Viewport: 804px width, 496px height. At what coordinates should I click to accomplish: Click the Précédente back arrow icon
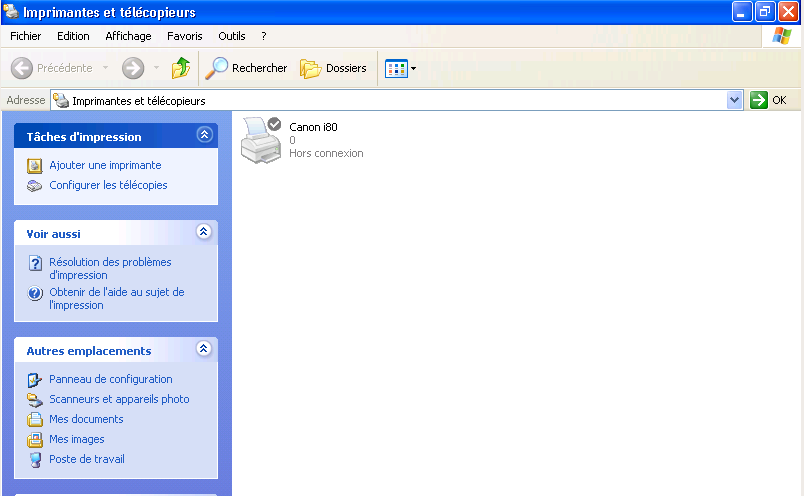pos(22,68)
